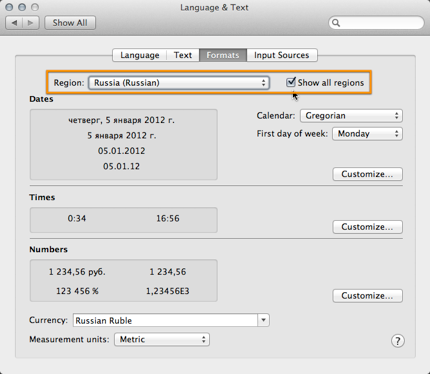The height and width of the screenshot is (374, 430).
Task: Click the date sample 05.01.2012
Action: (x=121, y=151)
